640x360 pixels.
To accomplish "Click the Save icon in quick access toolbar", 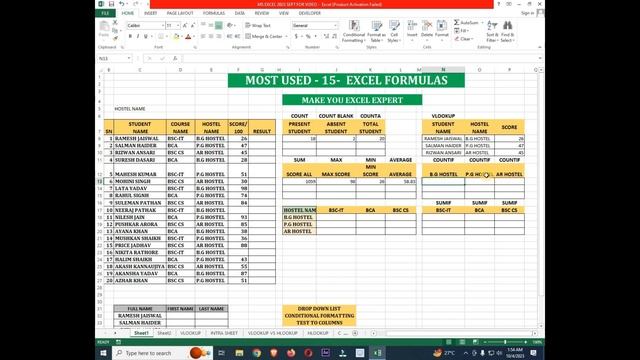I will pos(111,4).
